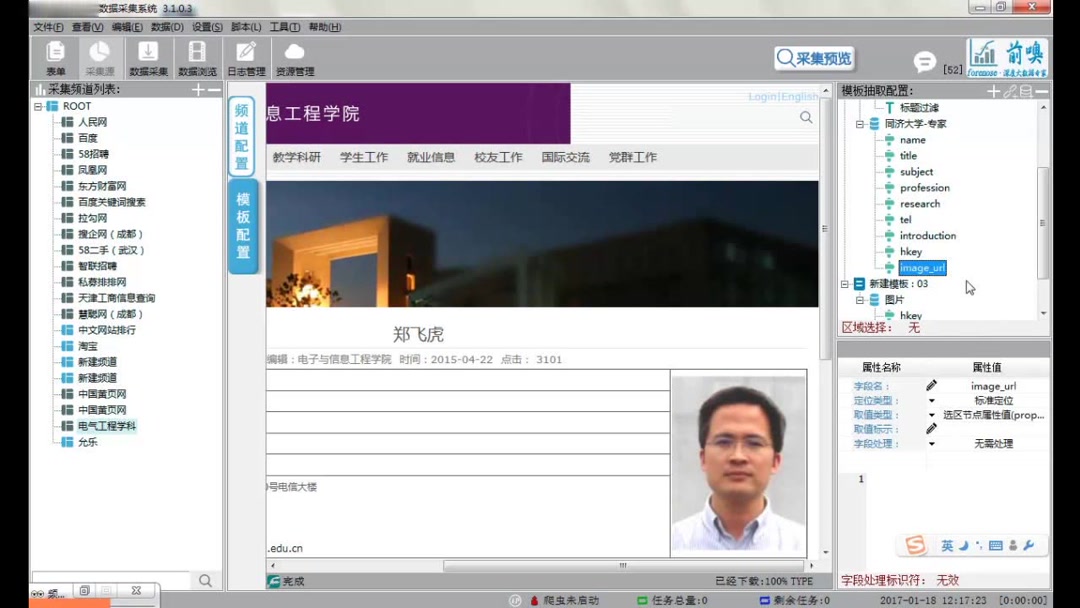Click the 表单 form icon
This screenshot has width=1080, height=608.
(x=55, y=55)
